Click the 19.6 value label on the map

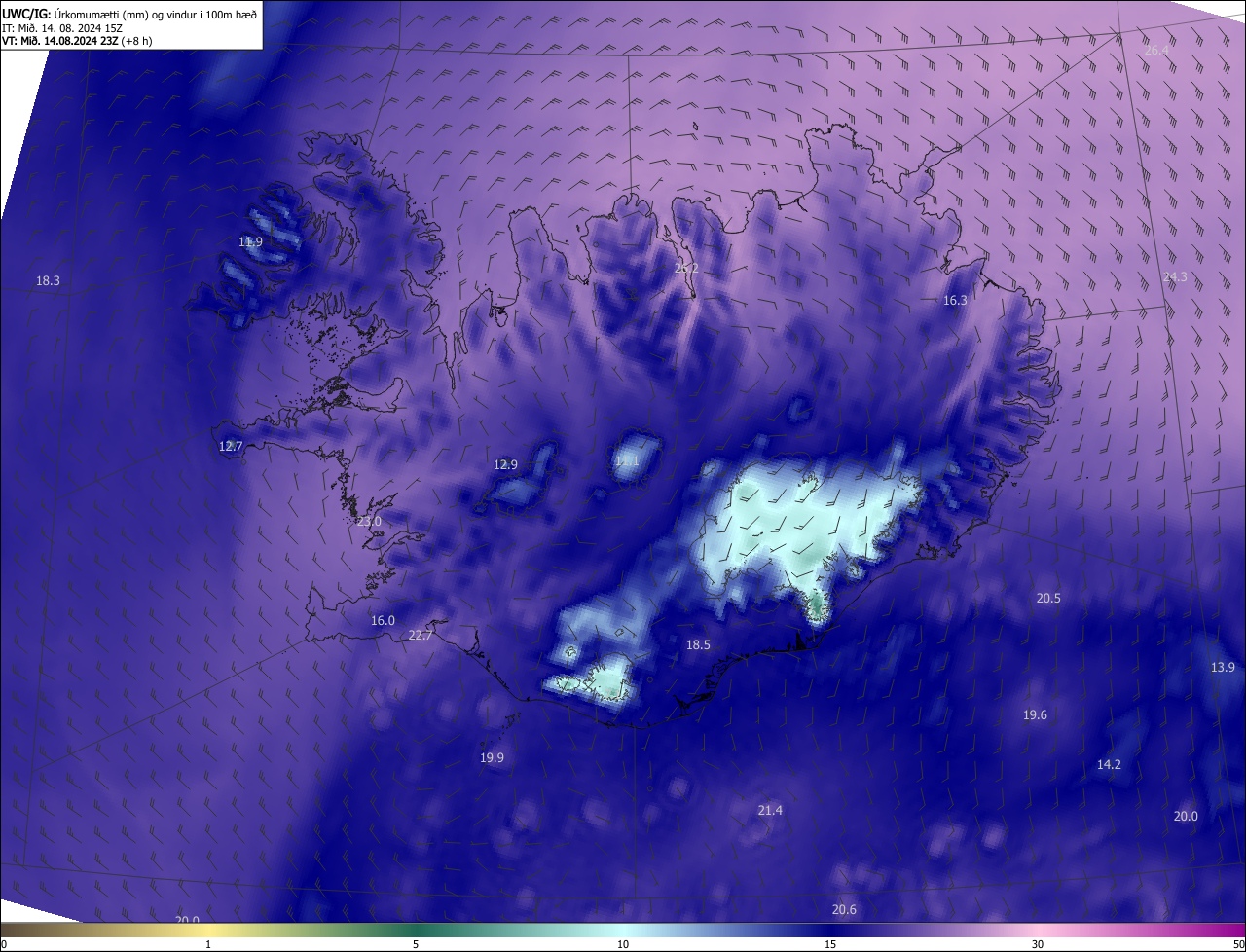pos(1035,715)
